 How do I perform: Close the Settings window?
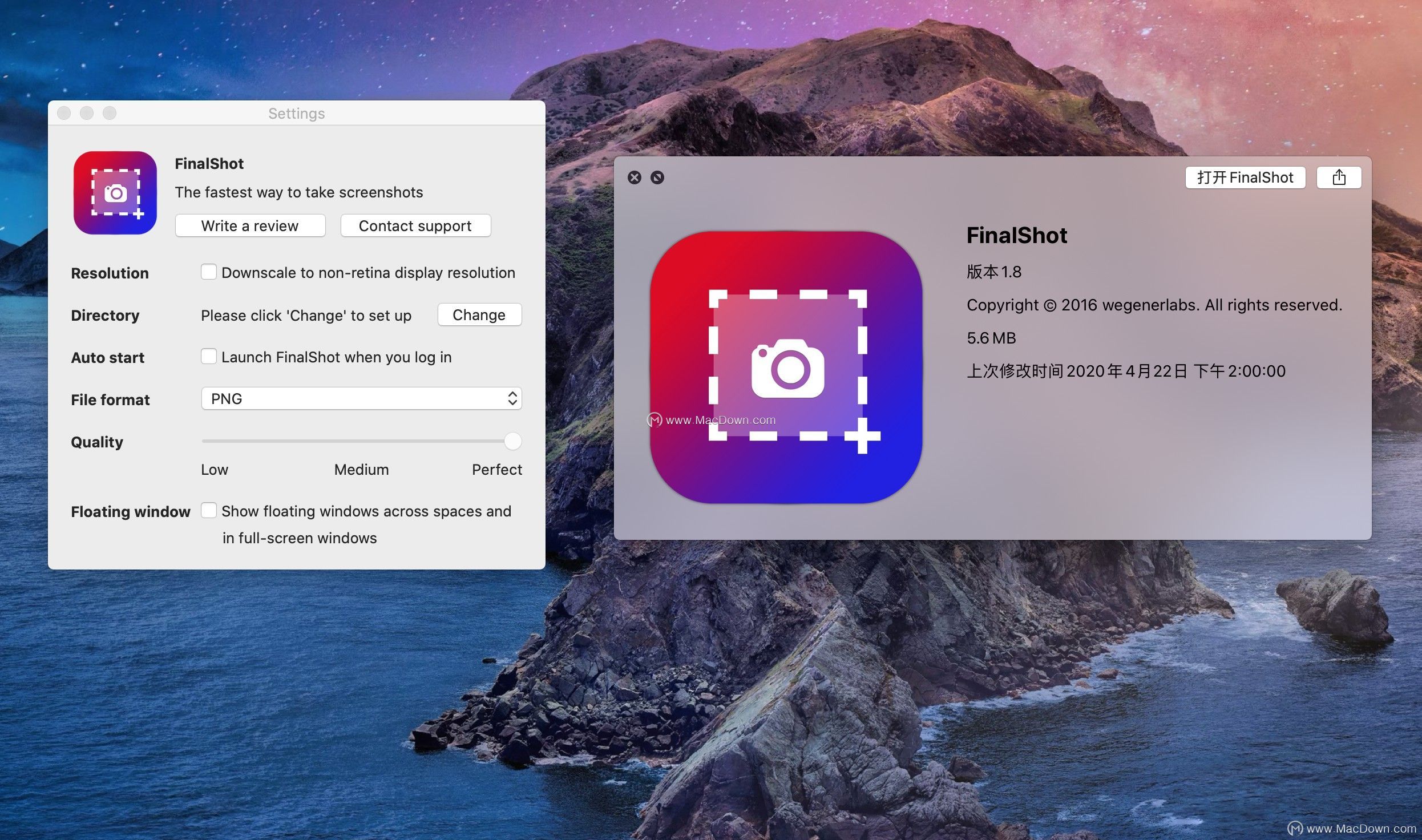(x=64, y=113)
